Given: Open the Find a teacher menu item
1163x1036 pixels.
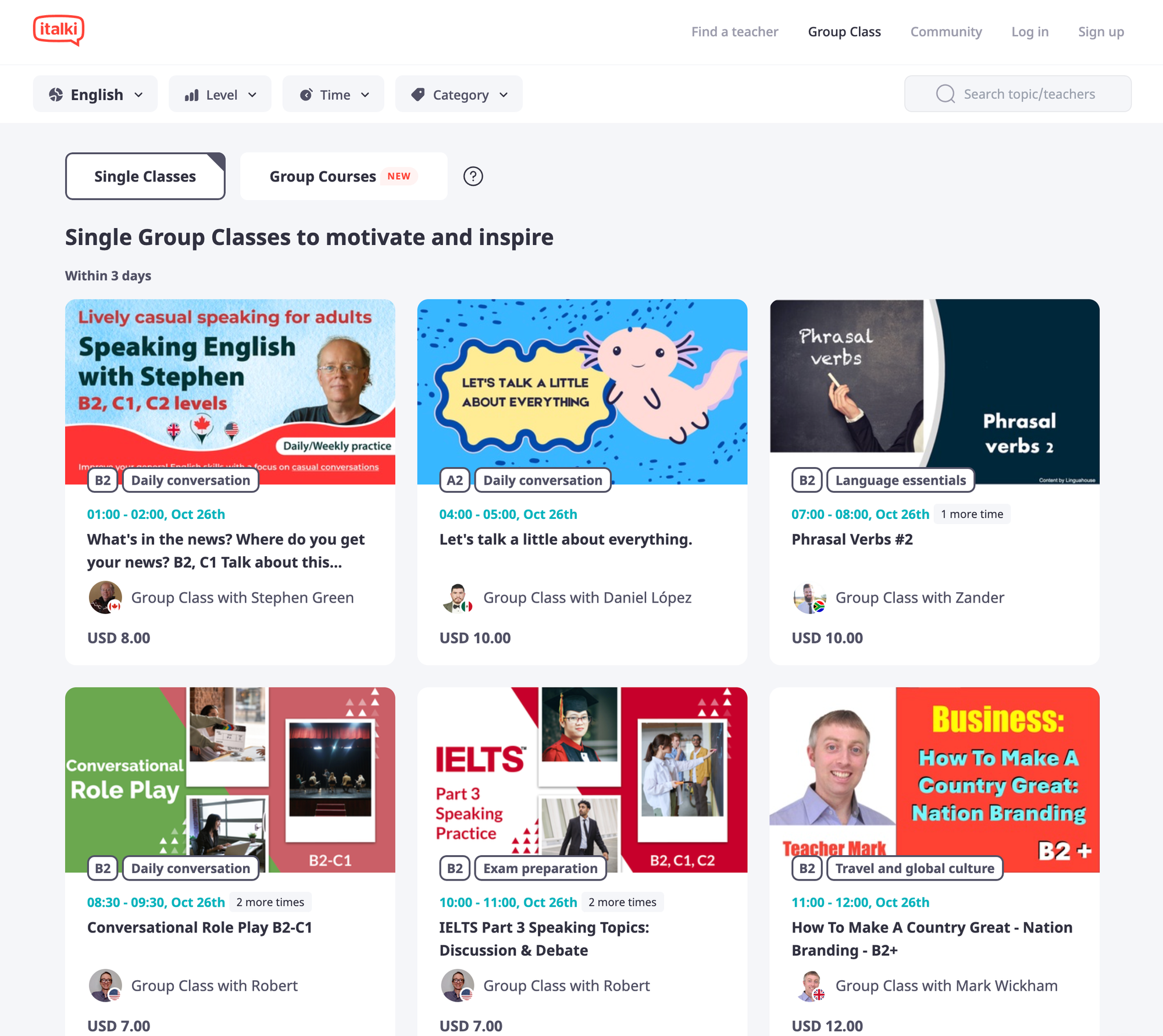Looking at the screenshot, I should tap(734, 31).
